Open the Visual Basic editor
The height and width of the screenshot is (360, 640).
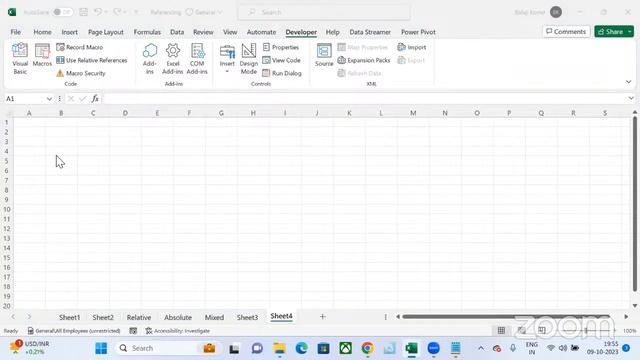(x=20, y=59)
